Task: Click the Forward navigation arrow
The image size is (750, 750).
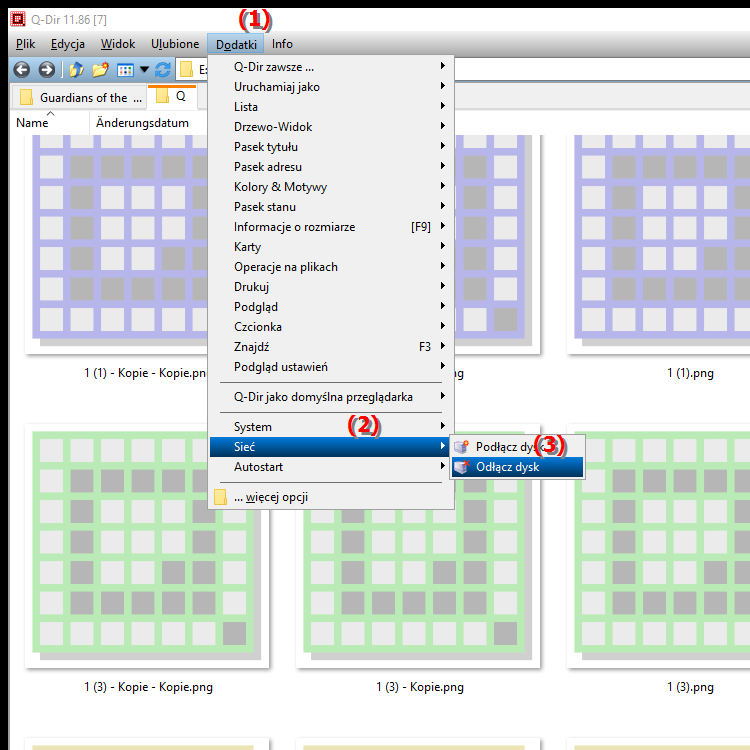Action: click(x=46, y=70)
